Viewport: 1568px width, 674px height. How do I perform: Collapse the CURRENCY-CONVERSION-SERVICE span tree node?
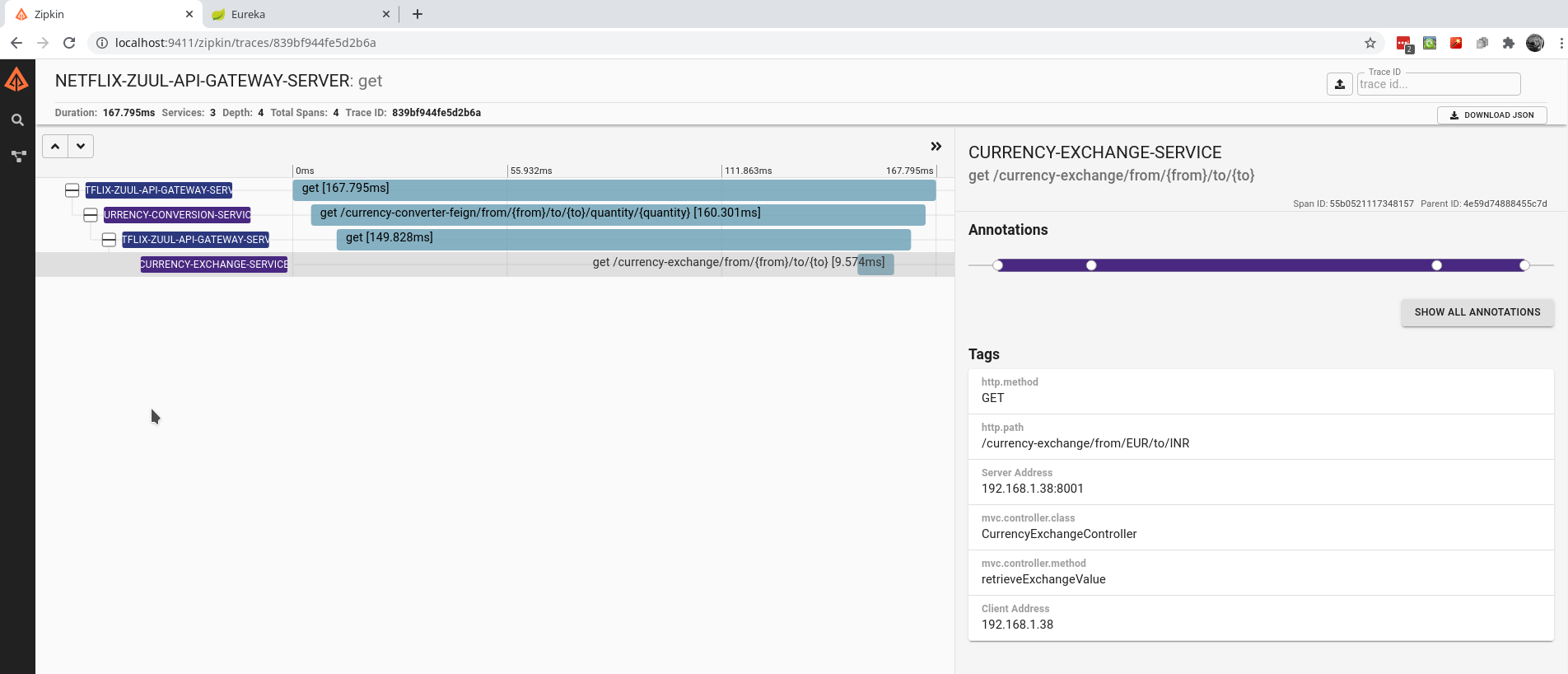pyautogui.click(x=91, y=215)
